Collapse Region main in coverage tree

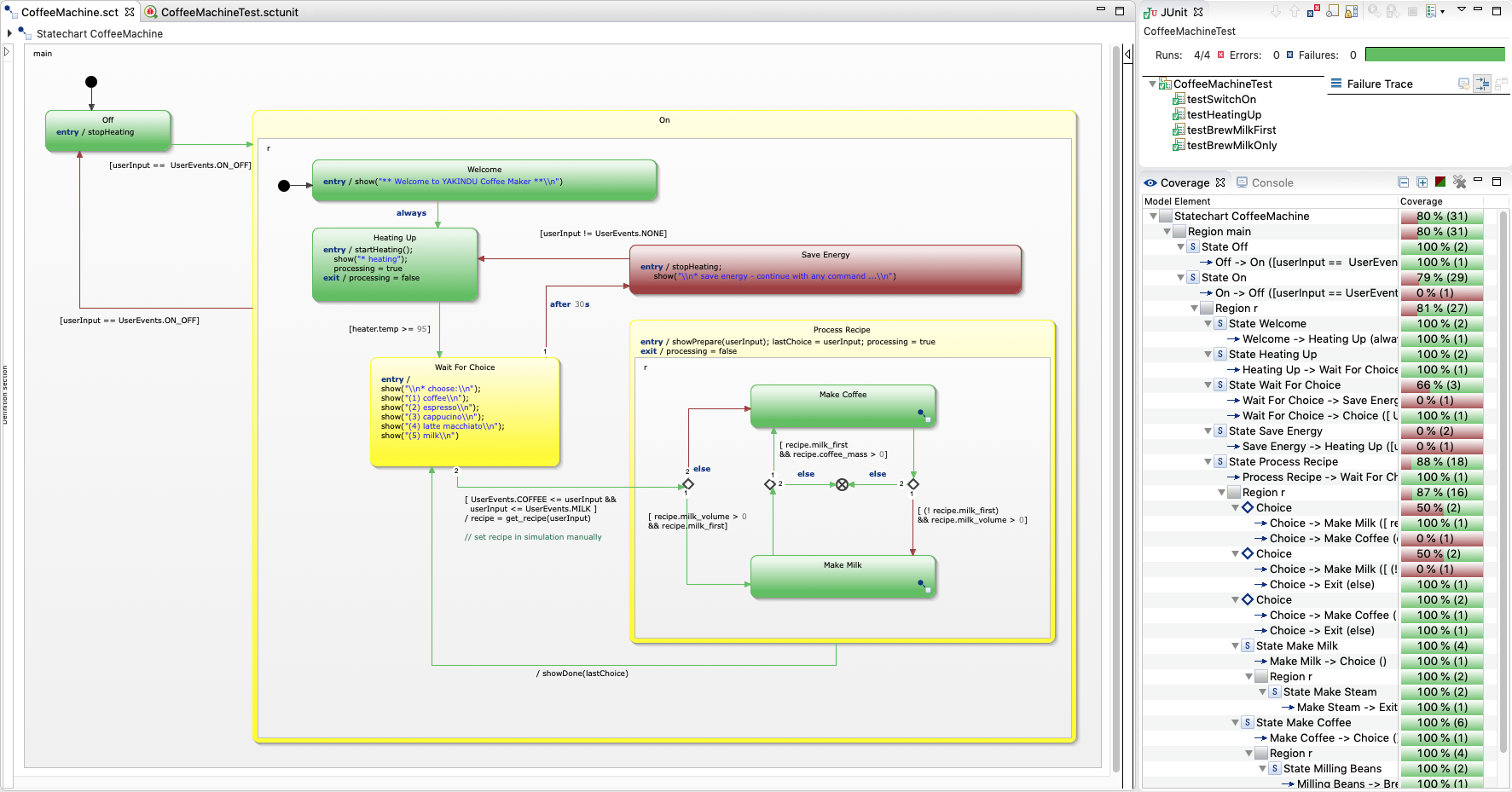(x=1167, y=232)
